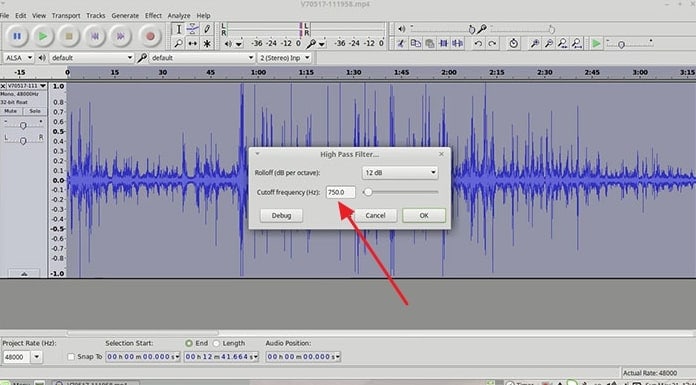The image size is (696, 385).
Task: Click the Paste icon in edit toolbar
Action: [429, 44]
